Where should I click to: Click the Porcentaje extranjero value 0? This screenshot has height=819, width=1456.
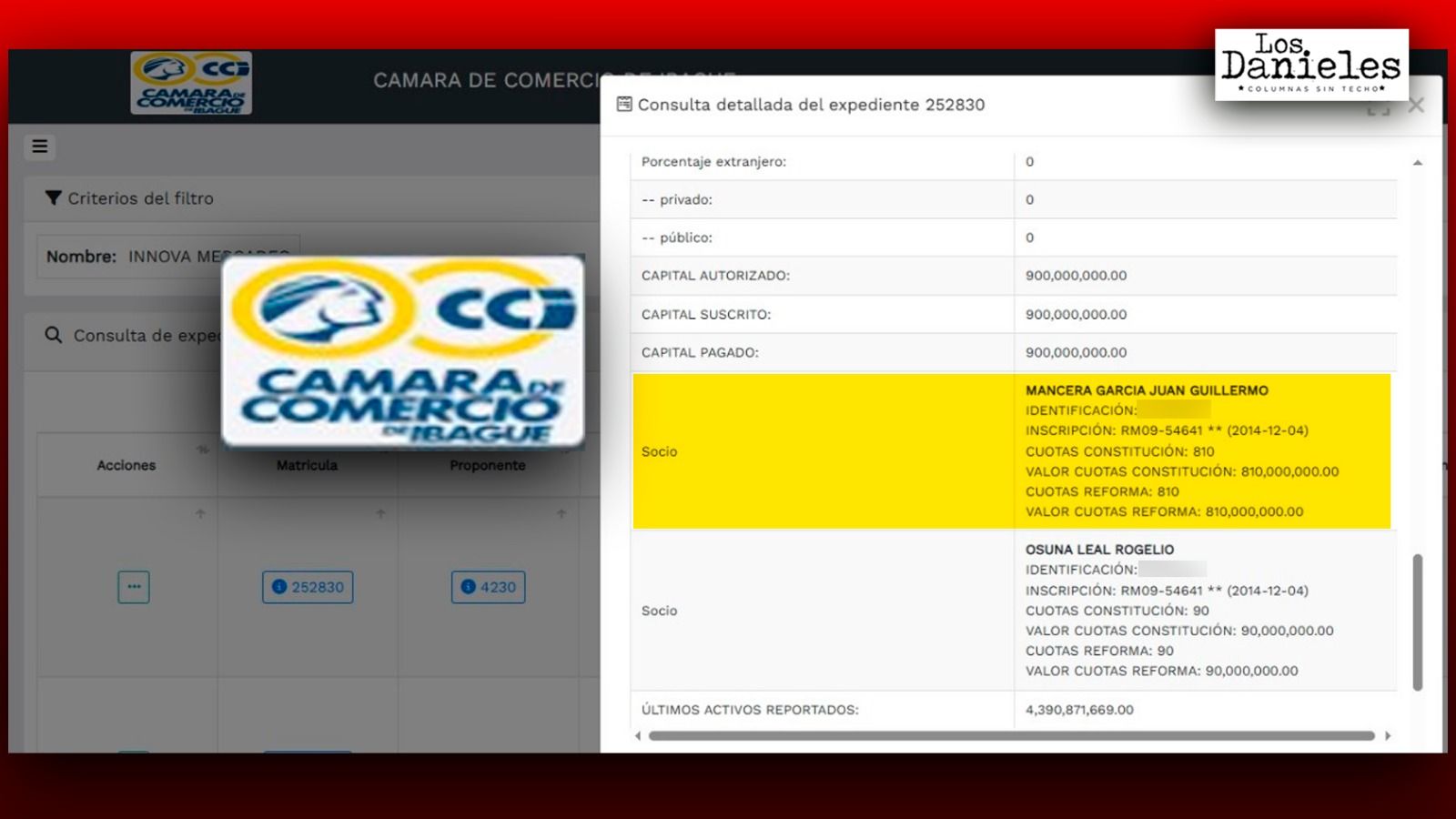click(x=1029, y=161)
